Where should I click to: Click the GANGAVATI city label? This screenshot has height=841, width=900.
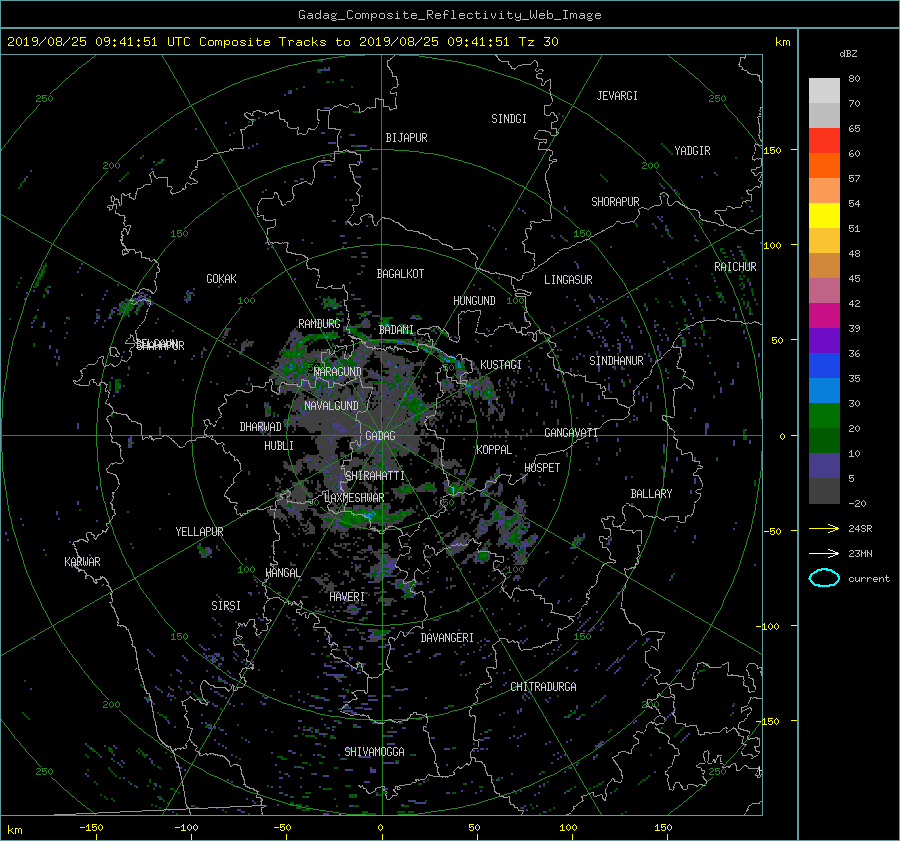pyautogui.click(x=571, y=432)
